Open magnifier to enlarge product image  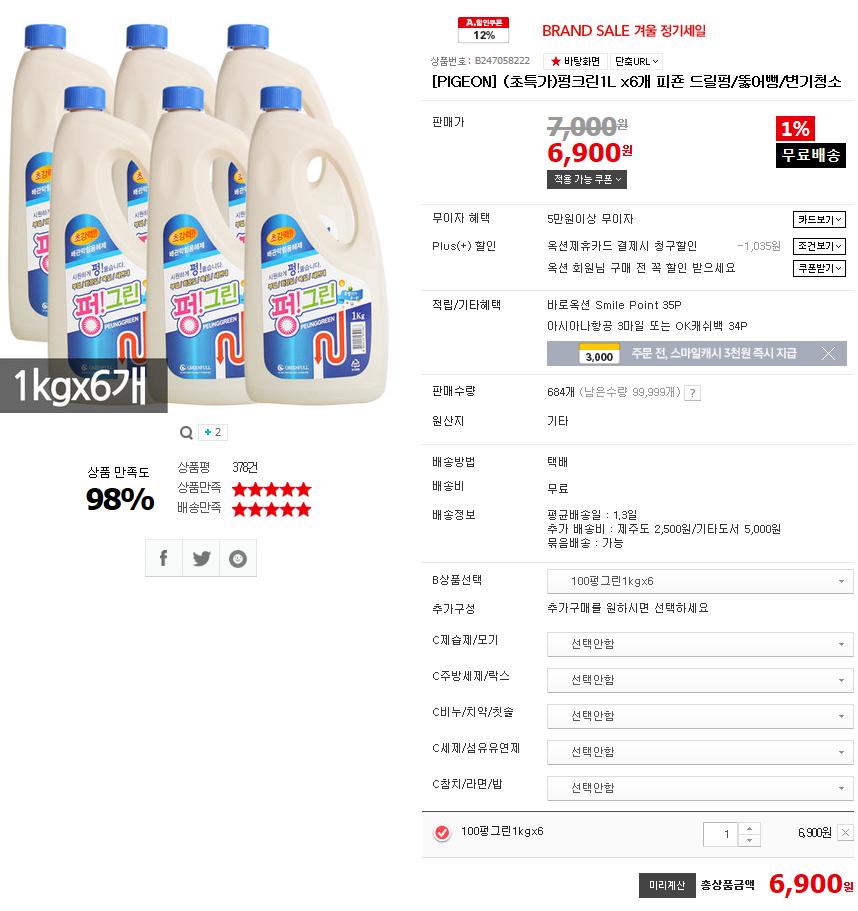tap(186, 432)
